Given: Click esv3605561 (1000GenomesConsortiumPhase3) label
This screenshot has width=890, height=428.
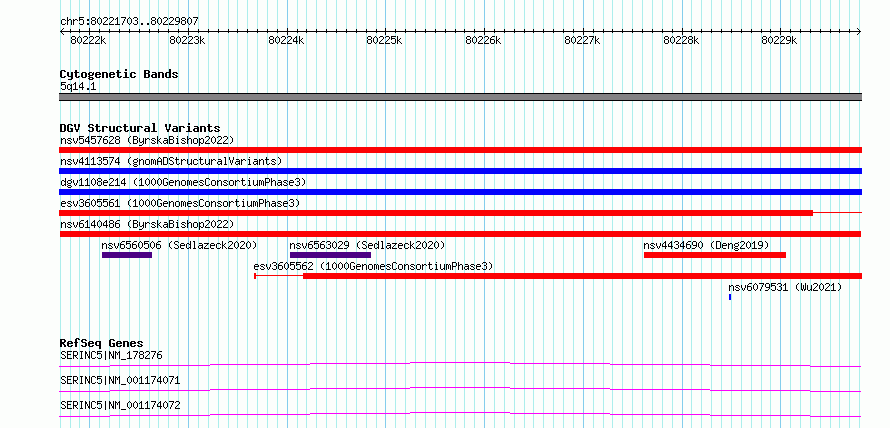Looking at the screenshot, I should coord(180,203).
